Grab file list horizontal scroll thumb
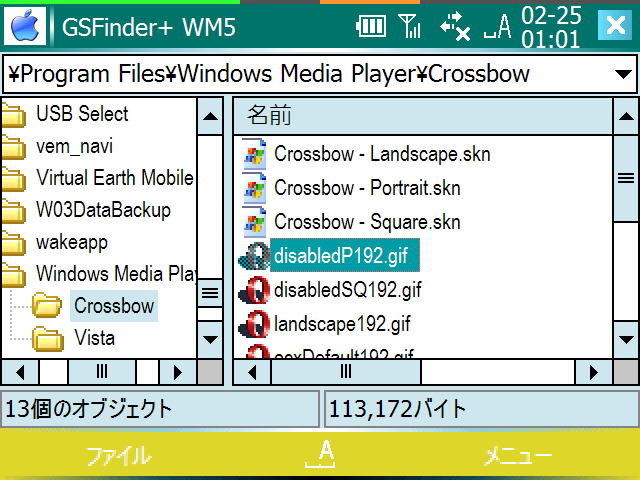Viewport: 640px width, 480px height. click(x=346, y=372)
